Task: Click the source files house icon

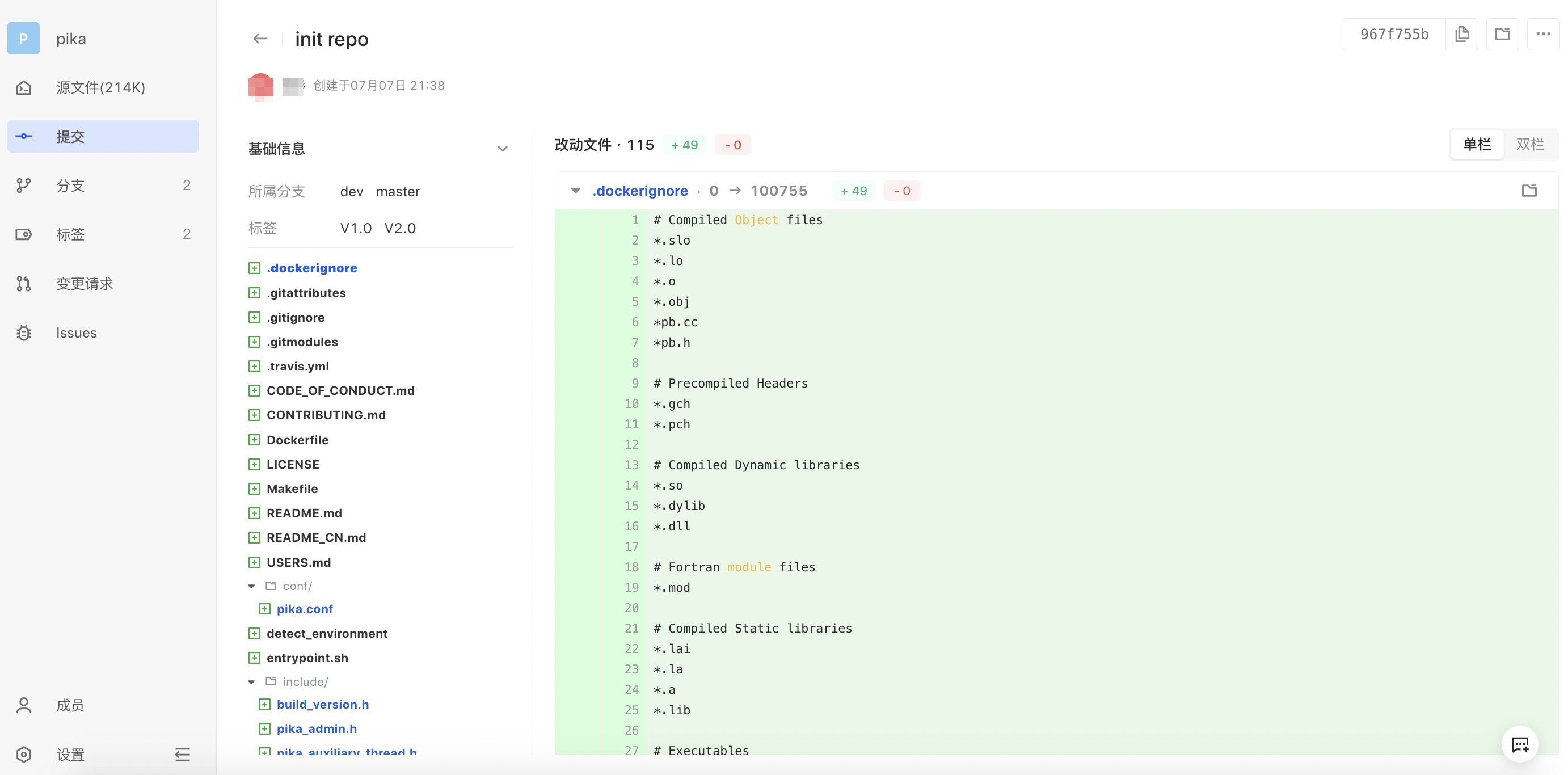Action: [x=24, y=88]
